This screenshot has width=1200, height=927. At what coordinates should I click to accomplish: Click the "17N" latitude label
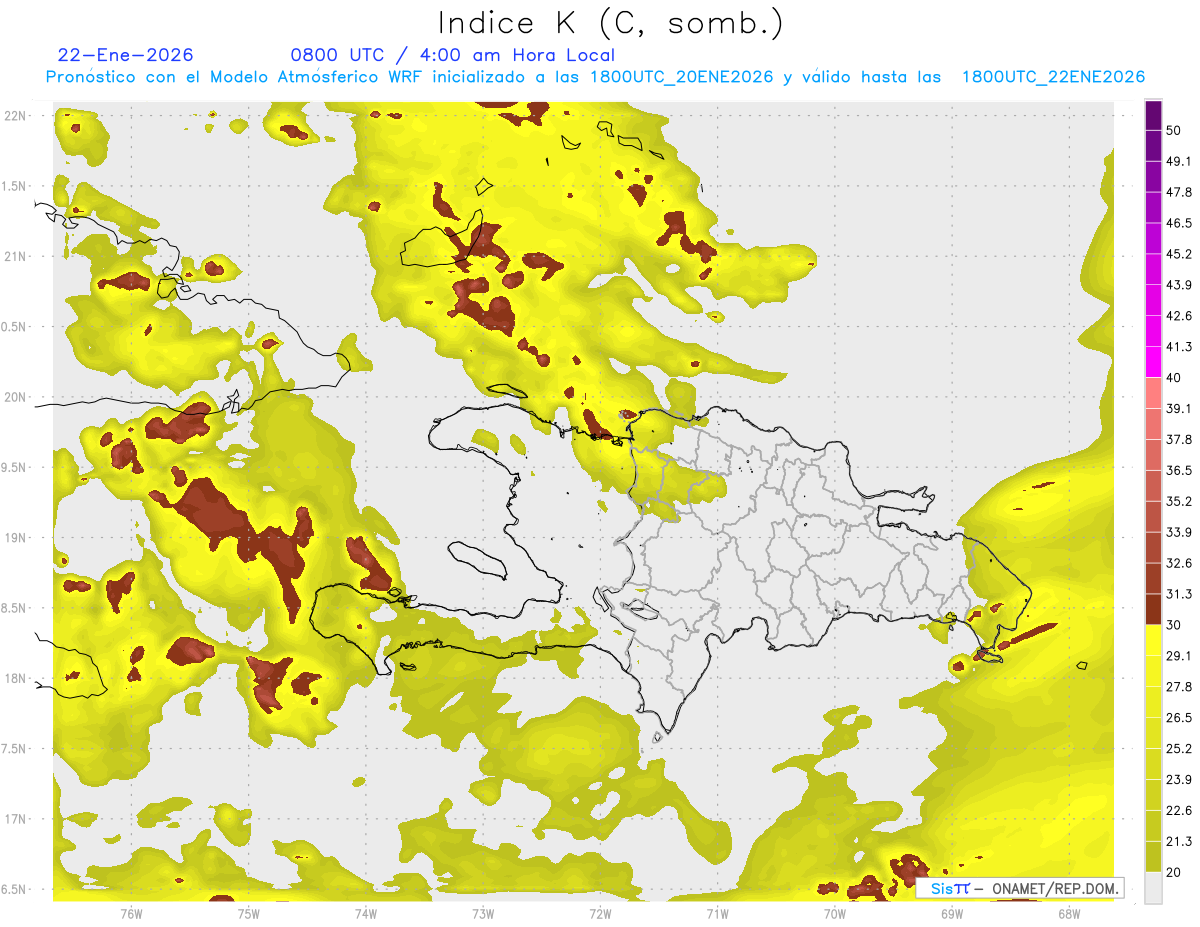[16, 819]
